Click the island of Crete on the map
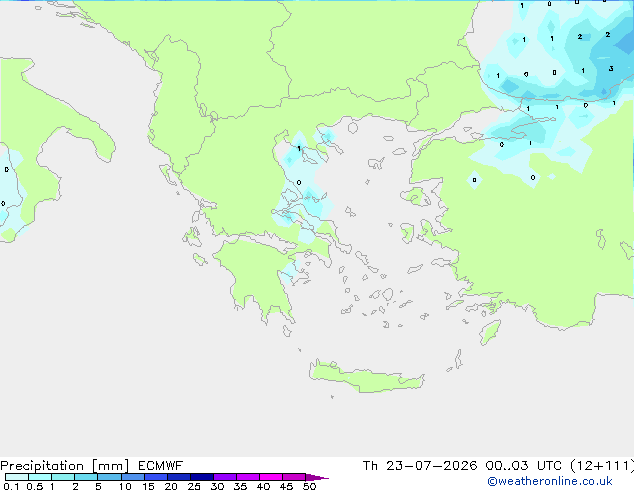634x490 pixels. 367,377
